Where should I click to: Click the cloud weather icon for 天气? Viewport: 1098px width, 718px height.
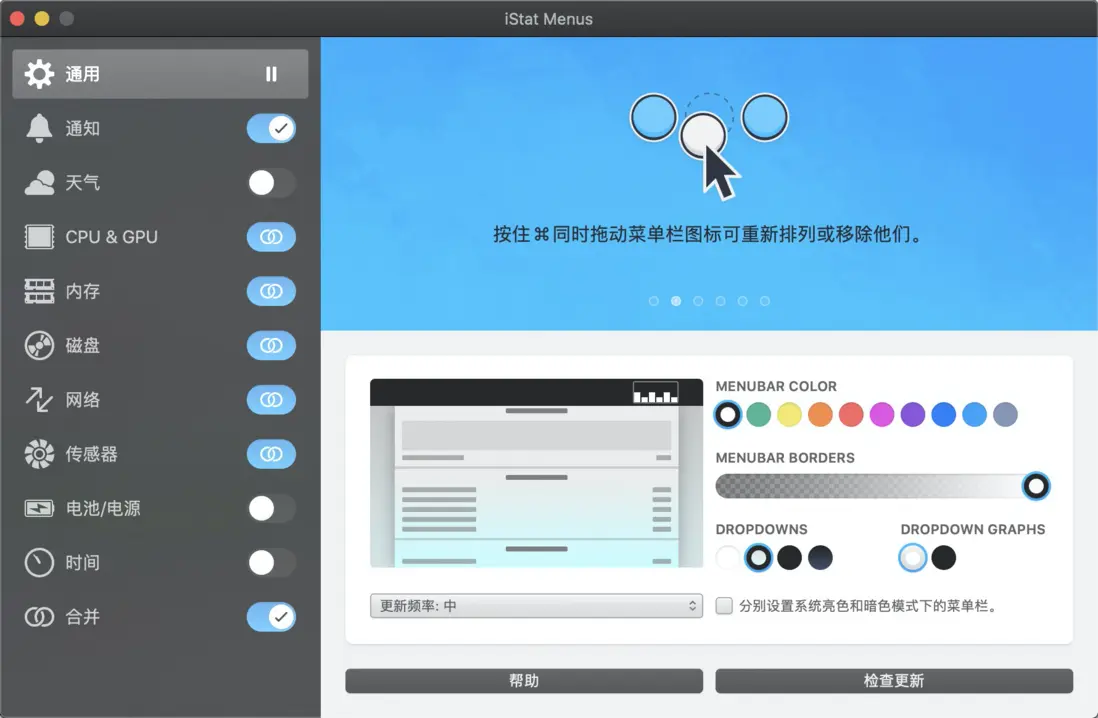click(39, 183)
